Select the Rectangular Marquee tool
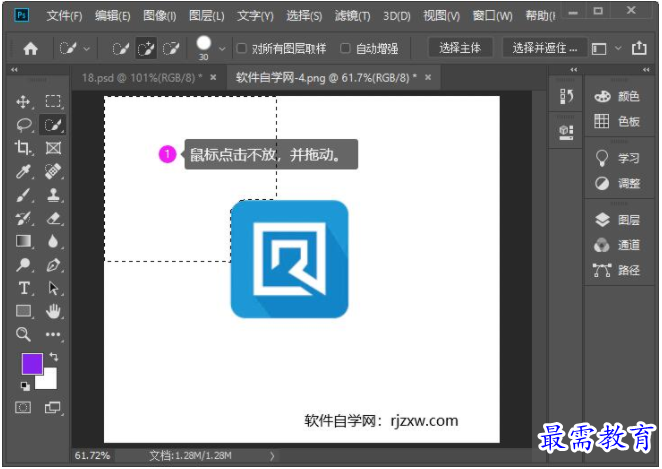 pos(53,101)
